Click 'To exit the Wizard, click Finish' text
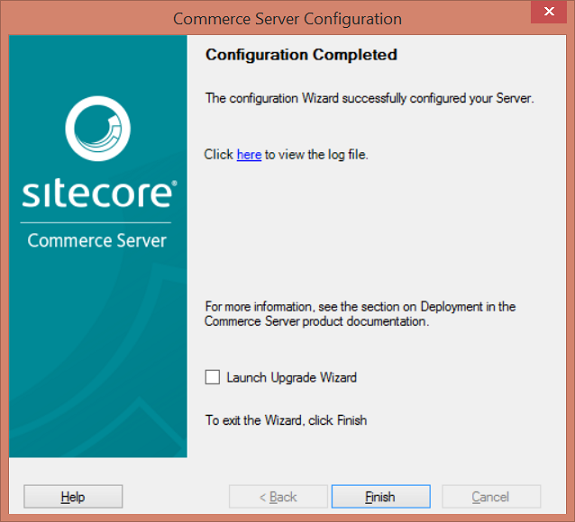575x522 pixels. point(286,420)
